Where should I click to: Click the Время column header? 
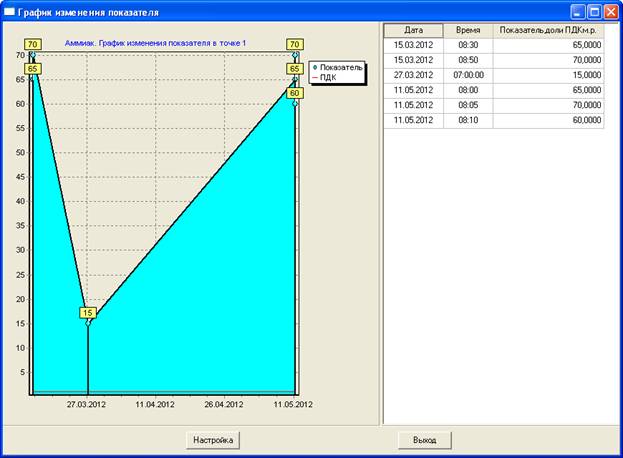click(x=468, y=31)
